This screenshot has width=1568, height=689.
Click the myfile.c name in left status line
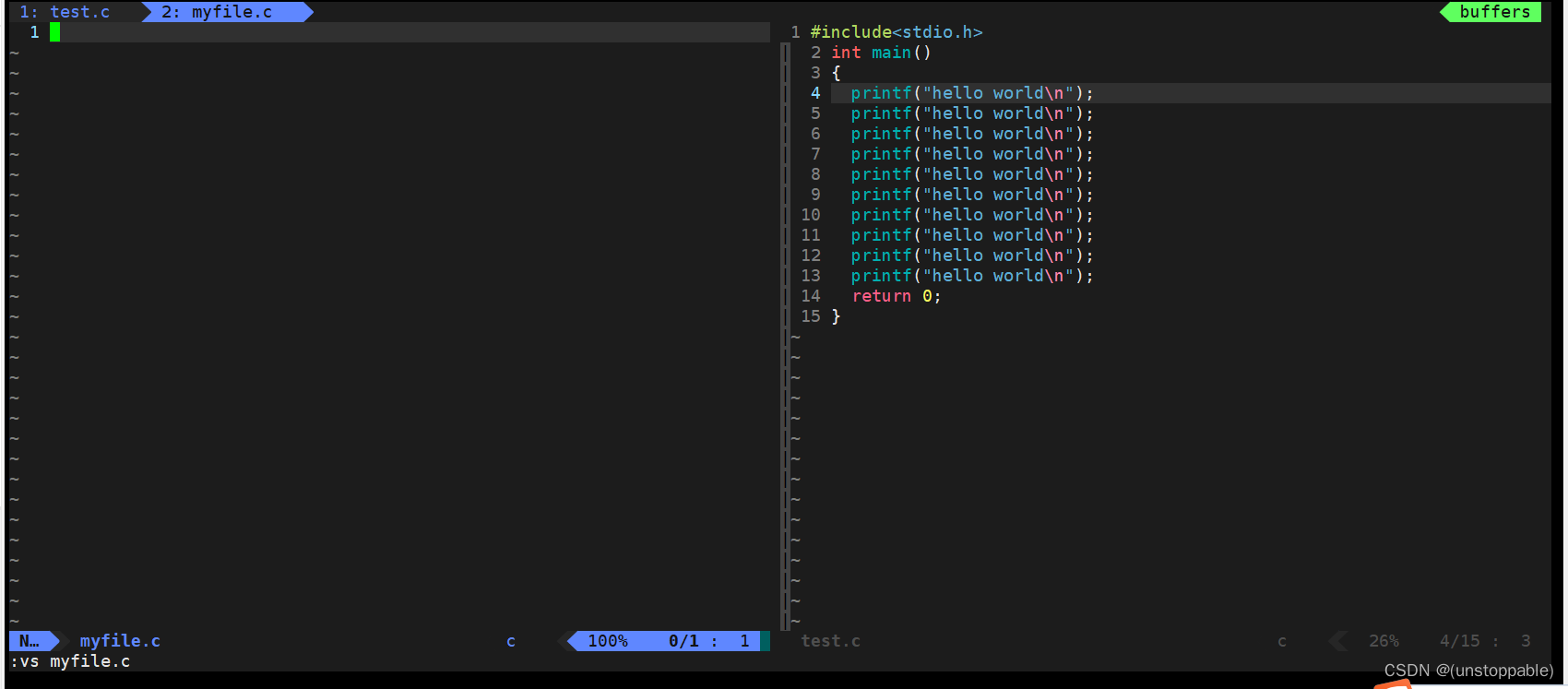(120, 641)
